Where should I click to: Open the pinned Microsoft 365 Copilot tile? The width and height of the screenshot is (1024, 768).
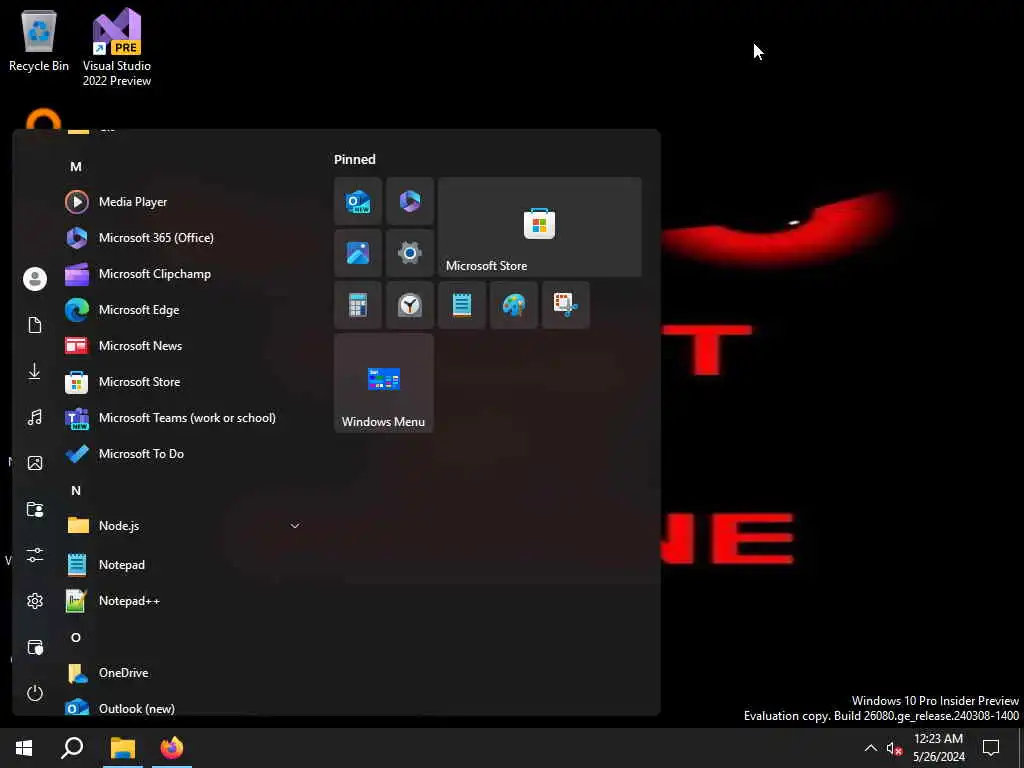pos(409,201)
